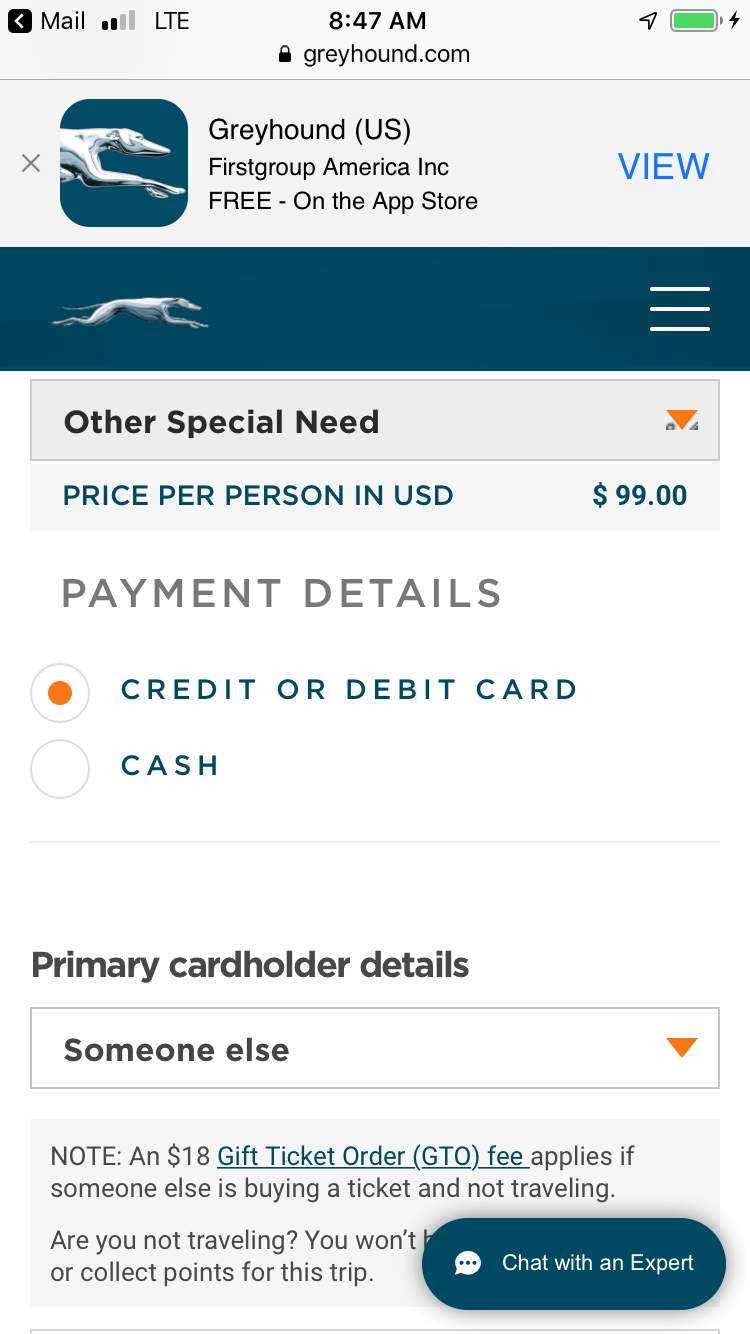The image size is (750, 1334).
Task: Tap the Greyhound running dog logo
Action: [x=130, y=313]
